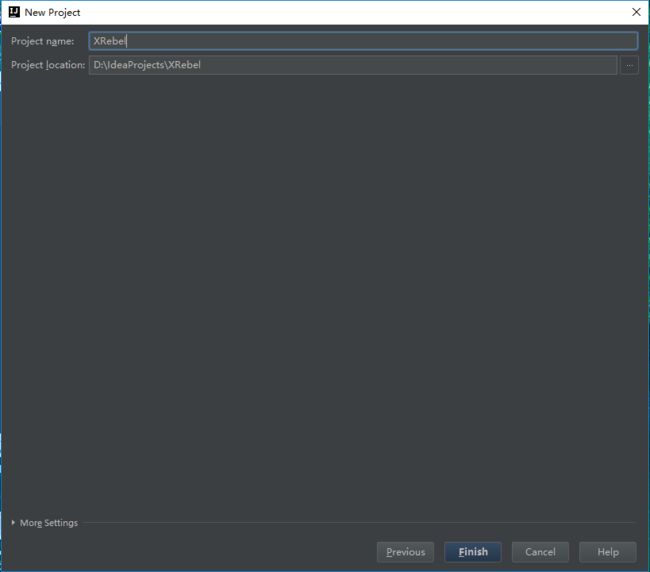Click the IntelliJ IDEA icon in title bar
Viewport: 650px width, 572px height.
14,12
